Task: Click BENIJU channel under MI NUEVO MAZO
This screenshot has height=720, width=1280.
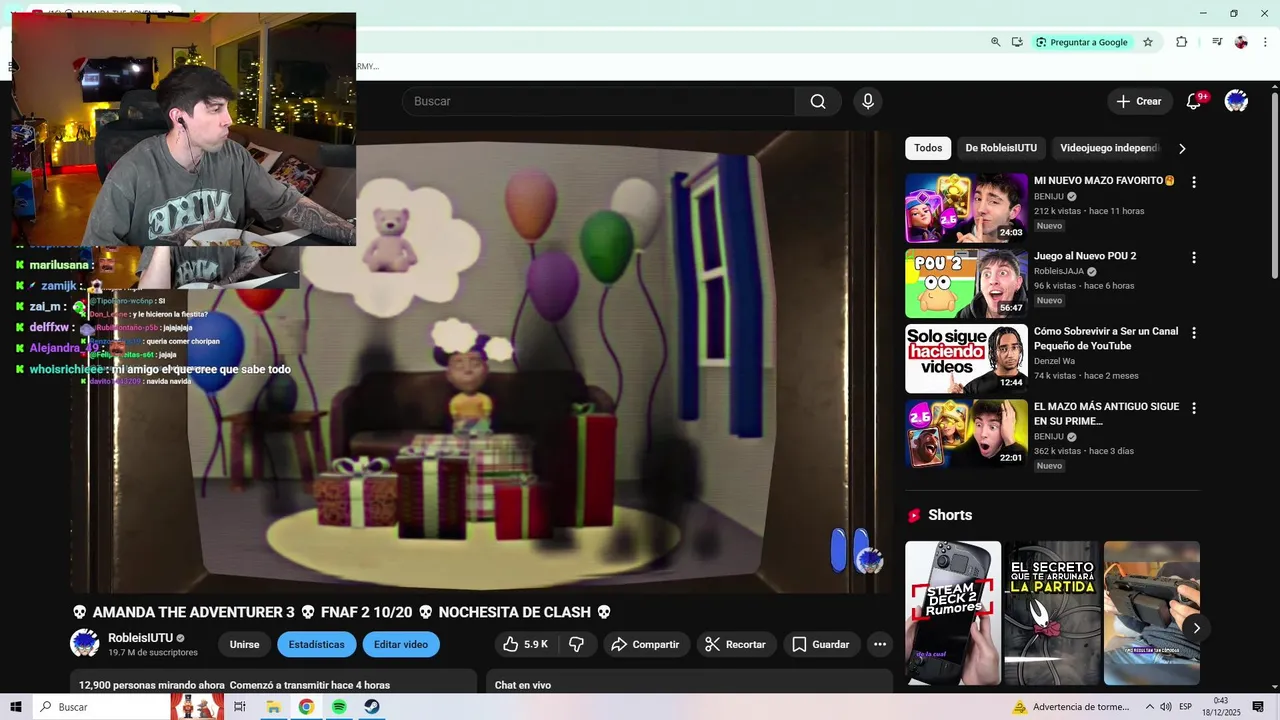Action: pyautogui.click(x=1049, y=197)
